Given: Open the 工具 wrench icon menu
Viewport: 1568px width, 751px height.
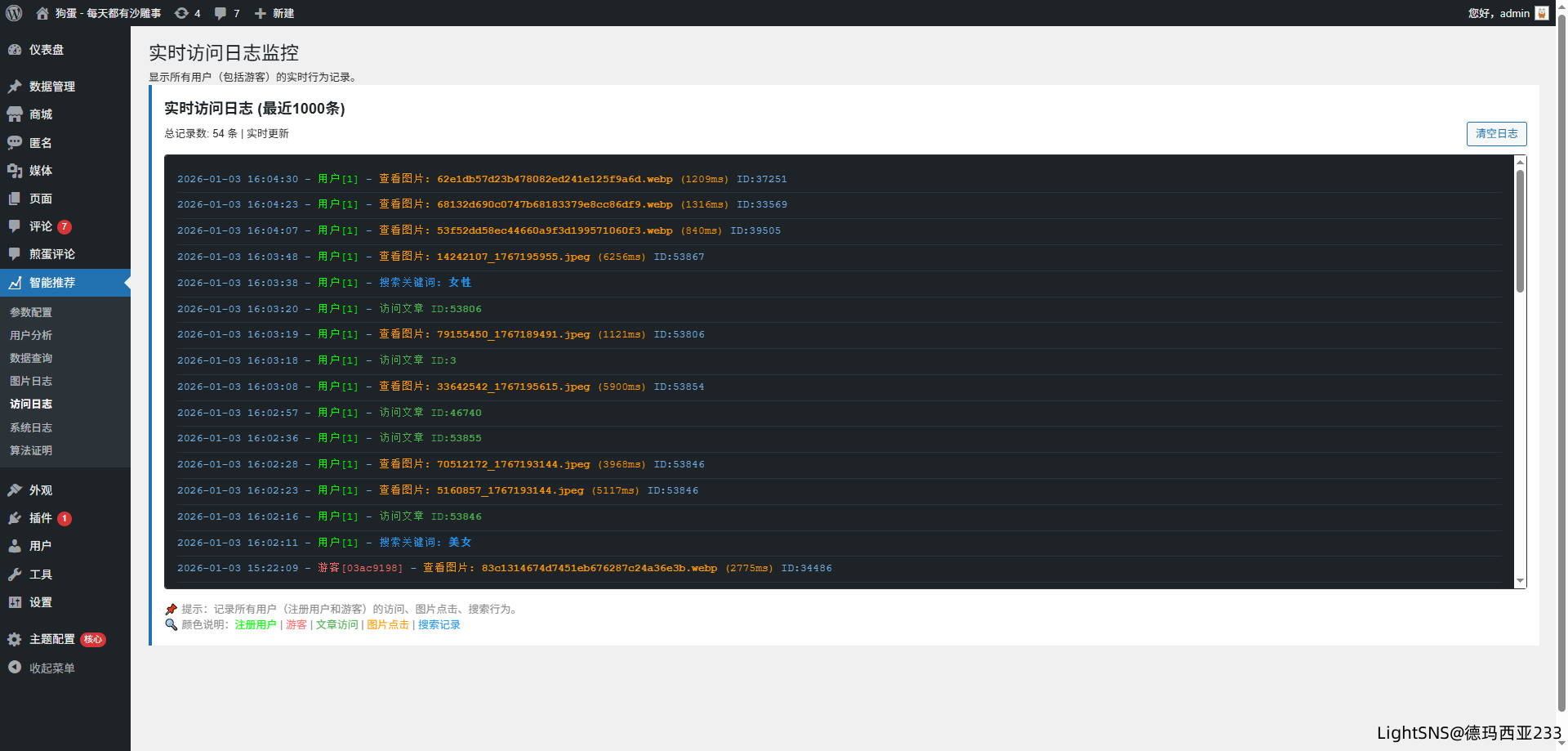Looking at the screenshot, I should point(15,574).
